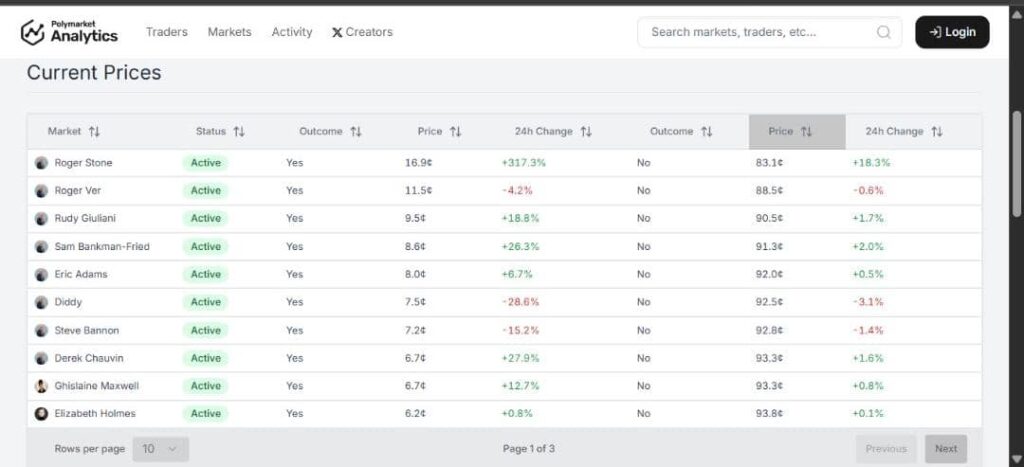Open the Eric Adams market
The image size is (1024, 467).
coord(81,274)
